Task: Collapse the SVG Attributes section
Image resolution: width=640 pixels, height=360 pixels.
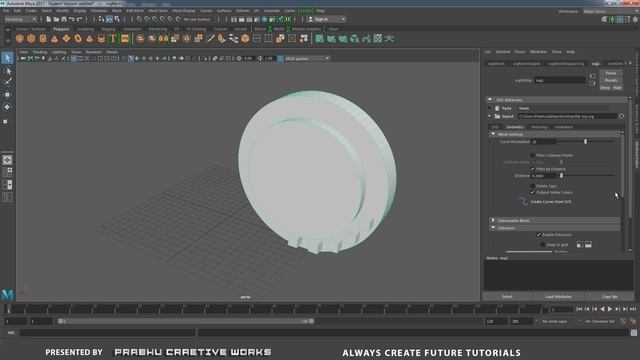Action: [490, 100]
